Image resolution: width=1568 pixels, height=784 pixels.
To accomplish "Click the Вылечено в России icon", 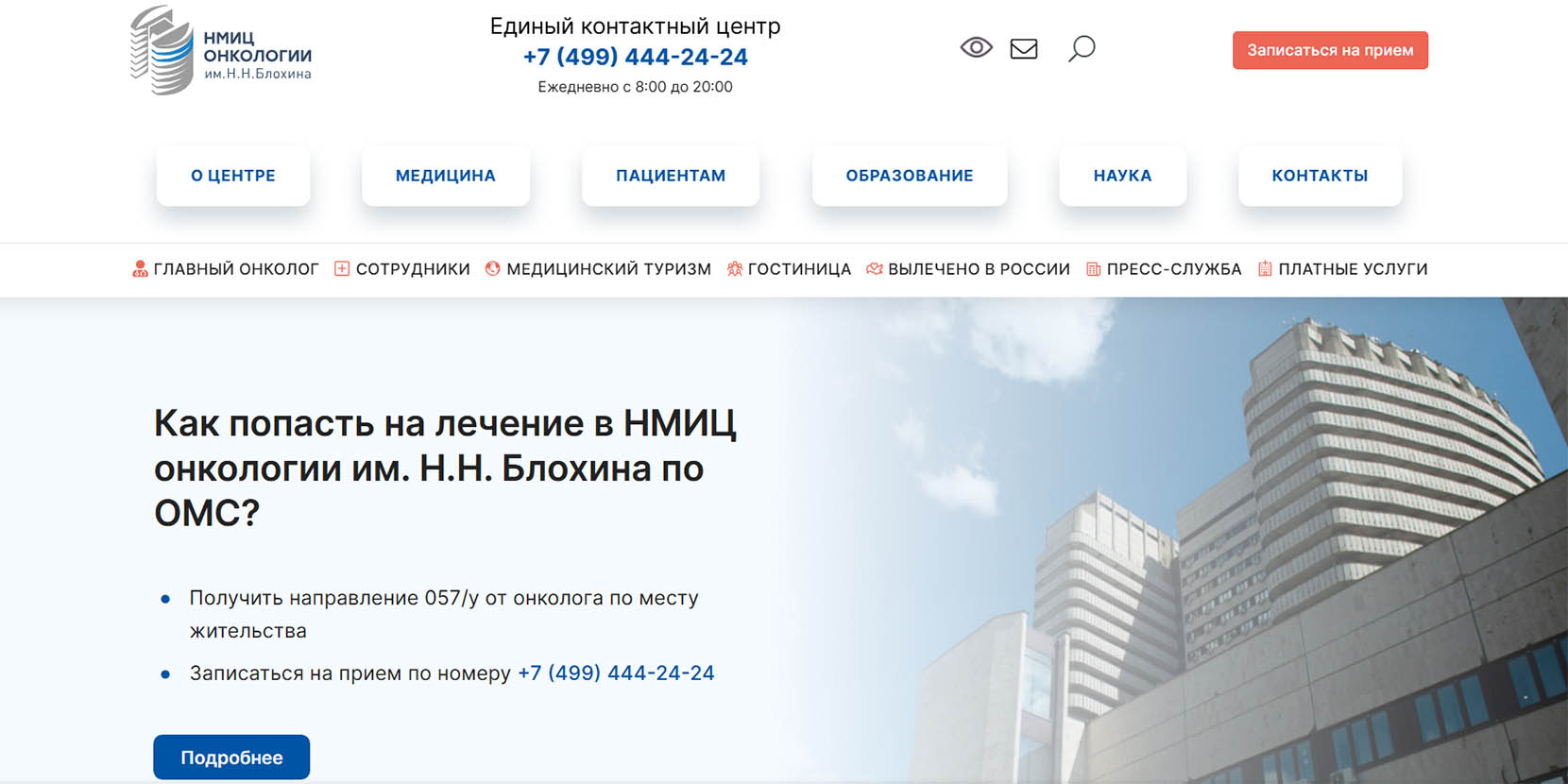I will pyautogui.click(x=875, y=269).
